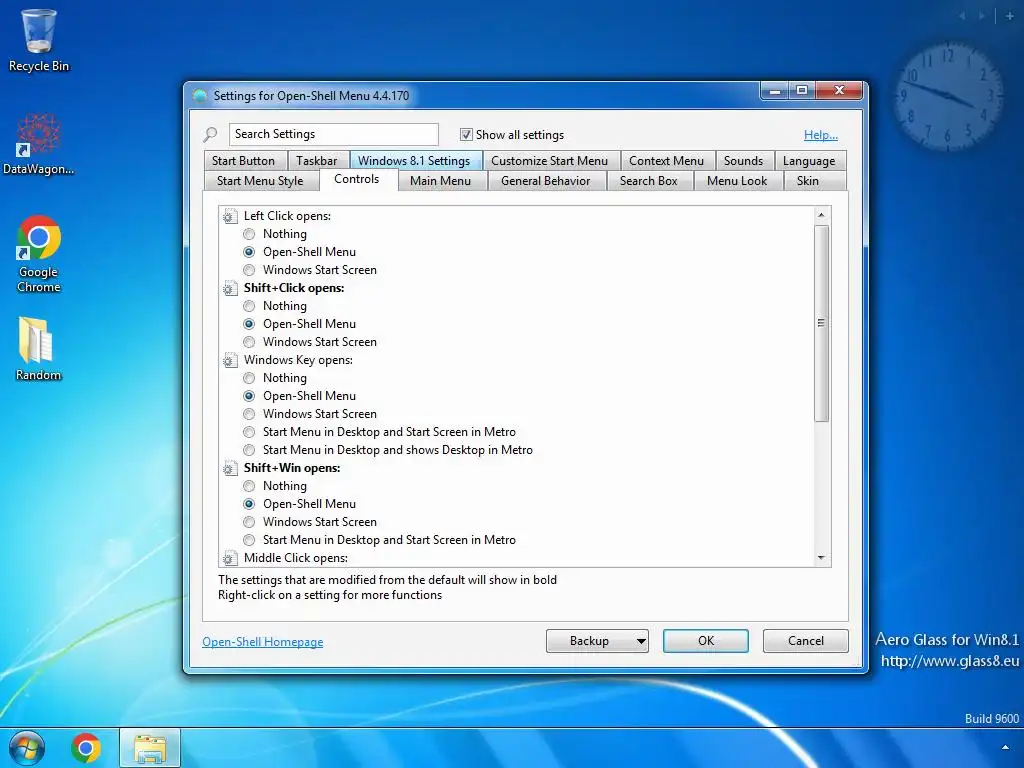Viewport: 1024px width, 768px height.
Task: Click the Shift+Click opens setting label
Action: click(x=294, y=288)
